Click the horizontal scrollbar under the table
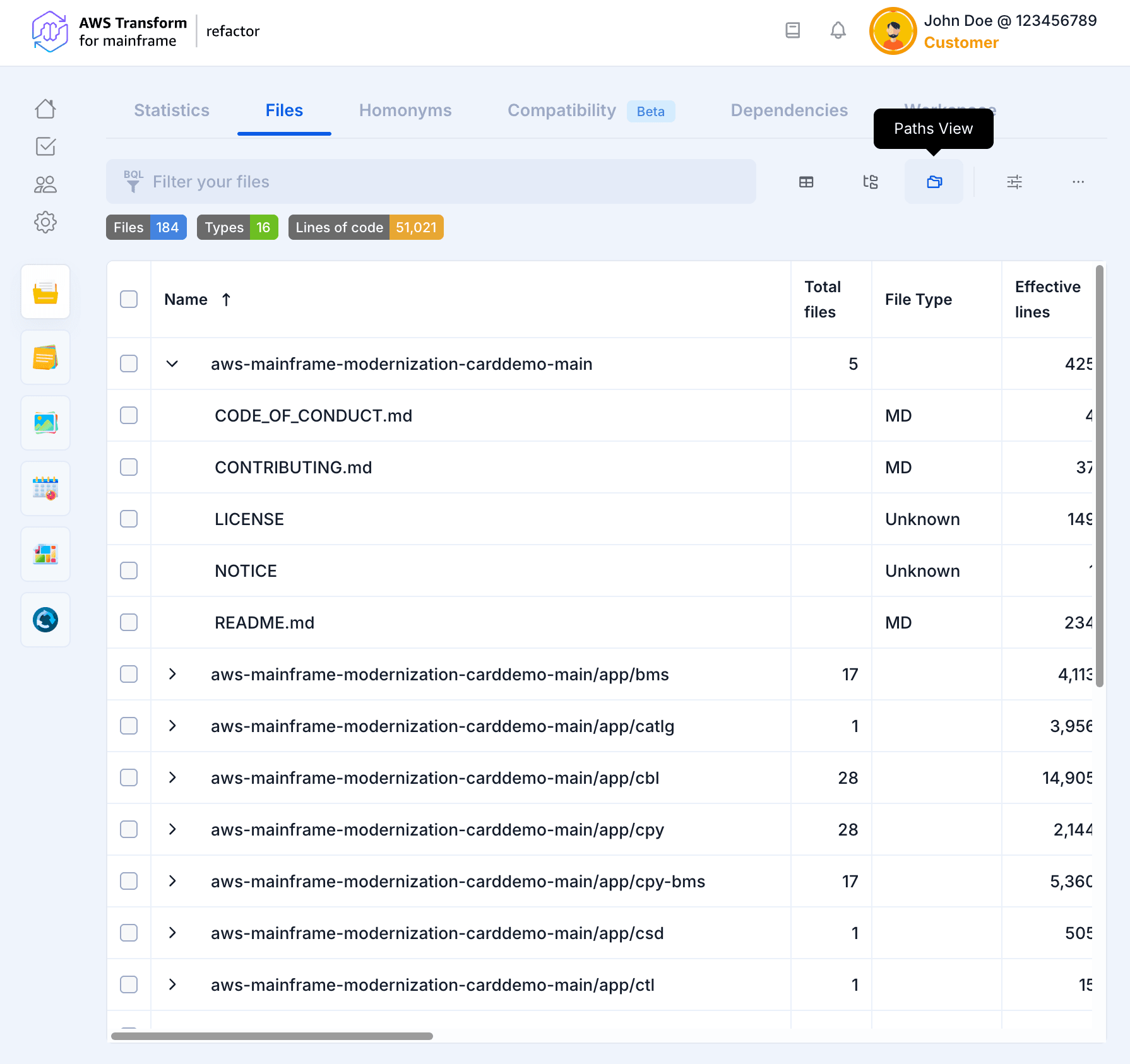 [x=272, y=1036]
